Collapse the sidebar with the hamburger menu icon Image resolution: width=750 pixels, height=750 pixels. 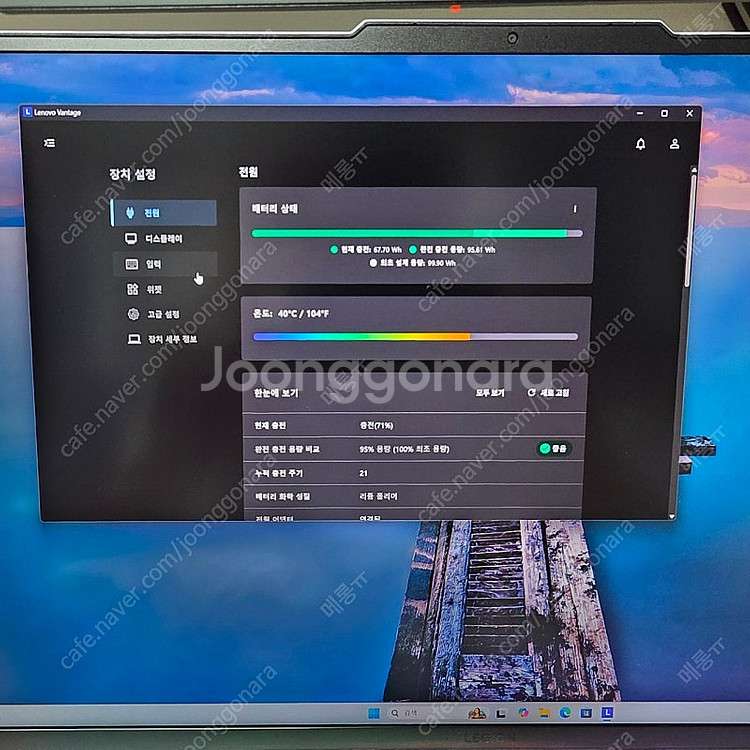click(49, 143)
